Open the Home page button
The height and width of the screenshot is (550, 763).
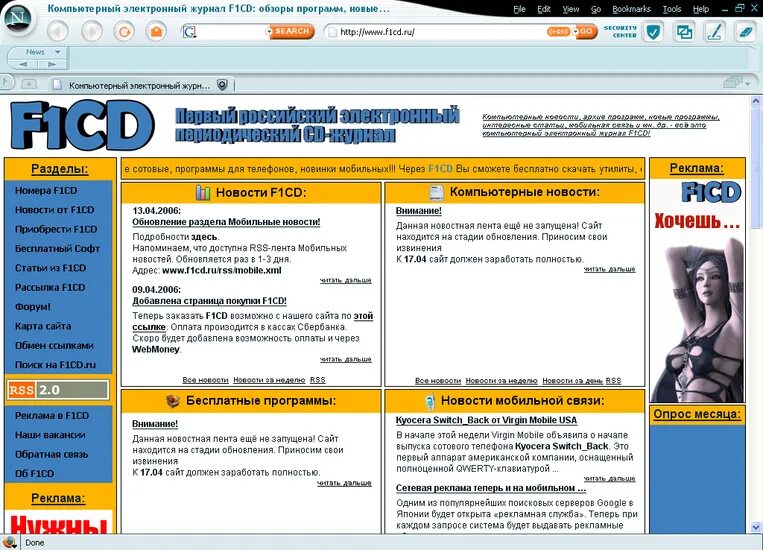click(x=156, y=32)
